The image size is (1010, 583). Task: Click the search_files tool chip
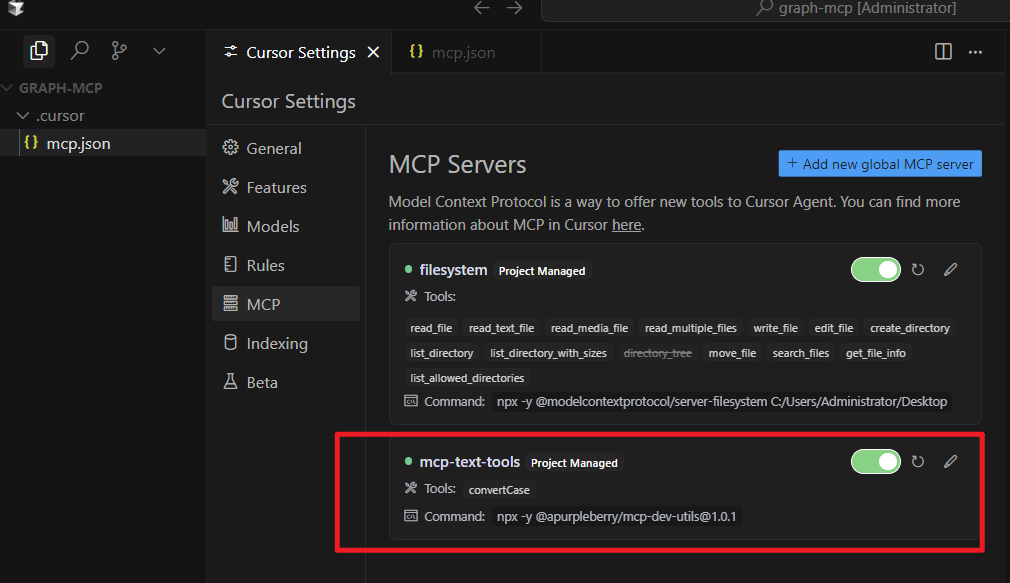[x=801, y=353]
